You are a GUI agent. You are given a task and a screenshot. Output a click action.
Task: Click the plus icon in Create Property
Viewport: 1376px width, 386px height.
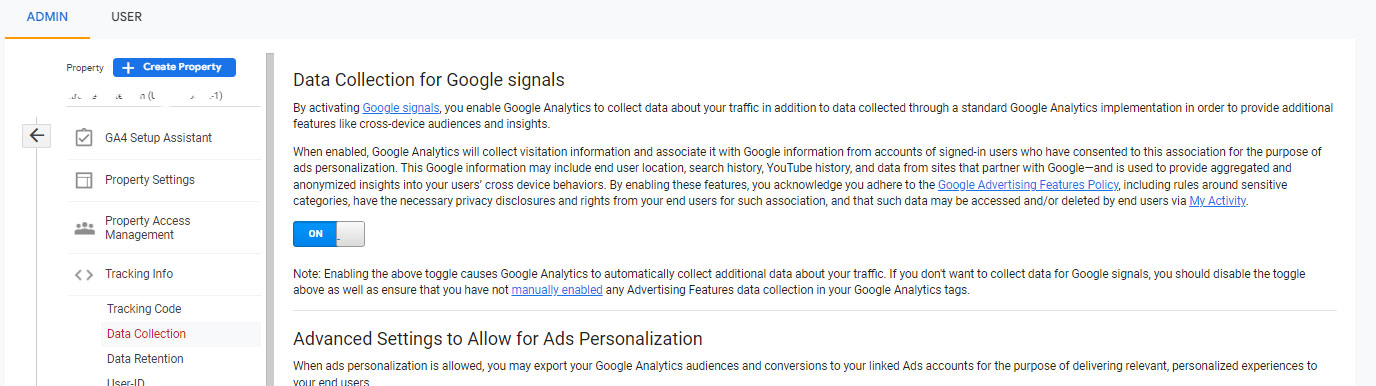pos(128,67)
